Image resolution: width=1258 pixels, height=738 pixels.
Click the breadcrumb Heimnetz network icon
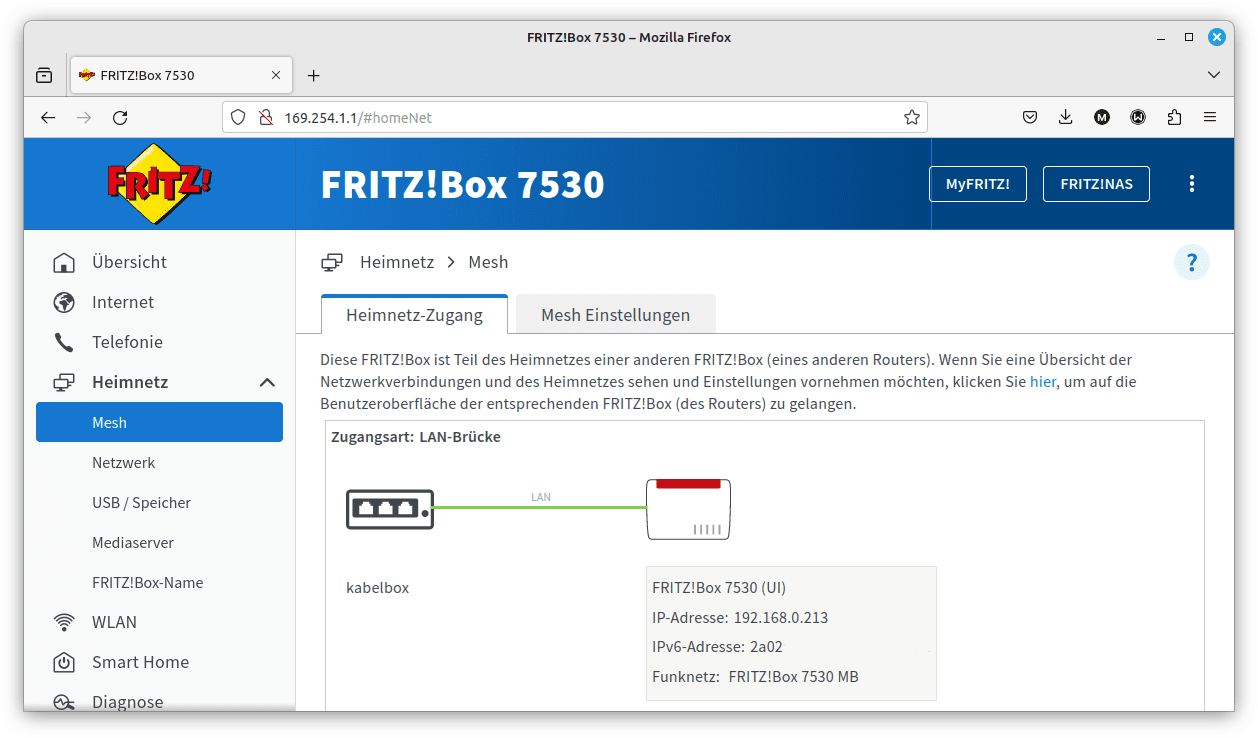coord(332,262)
